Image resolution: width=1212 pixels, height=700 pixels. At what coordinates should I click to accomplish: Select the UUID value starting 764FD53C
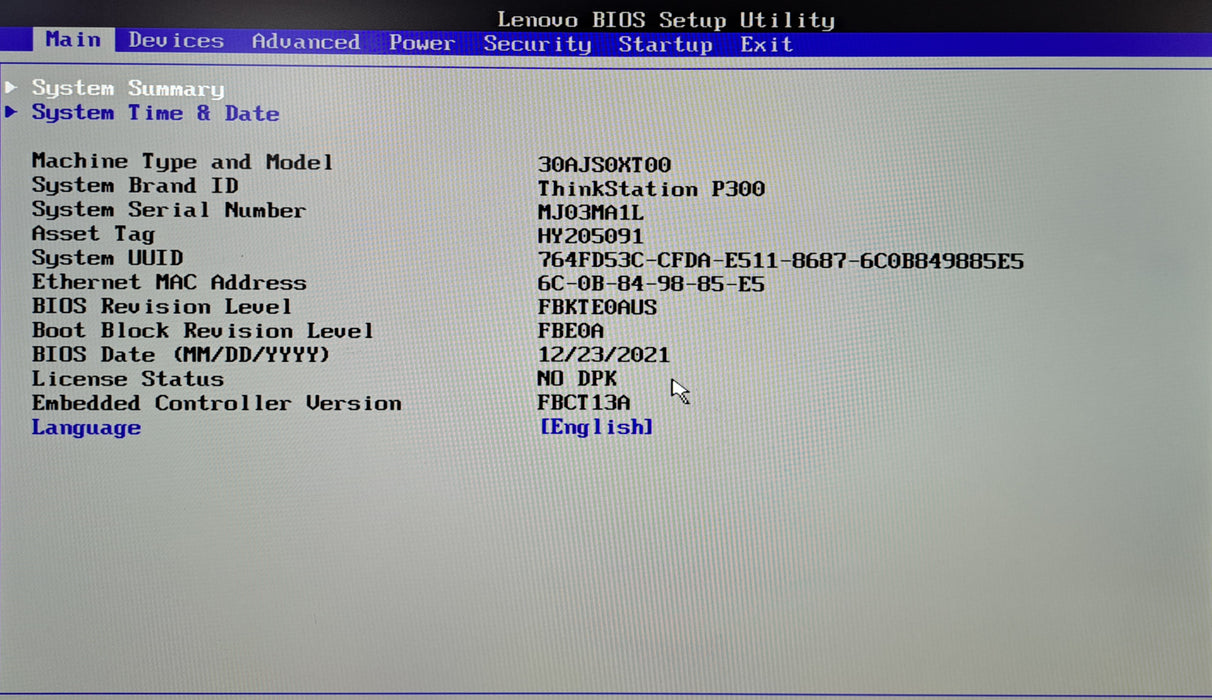point(780,261)
